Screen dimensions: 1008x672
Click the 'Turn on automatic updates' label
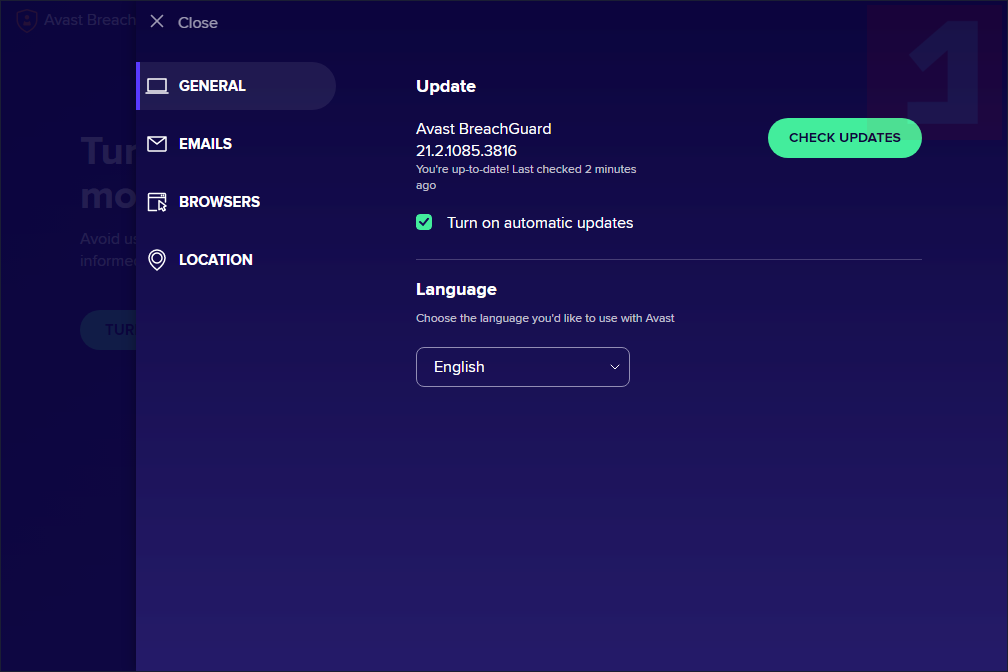pyautogui.click(x=540, y=223)
